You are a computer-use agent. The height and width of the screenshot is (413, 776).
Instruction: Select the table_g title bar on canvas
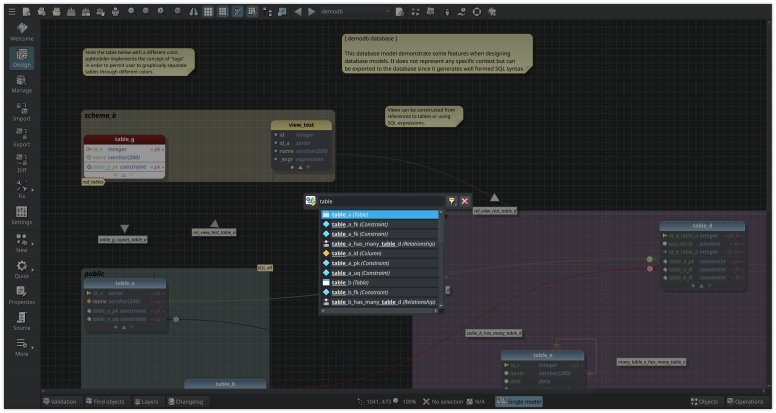[125, 139]
